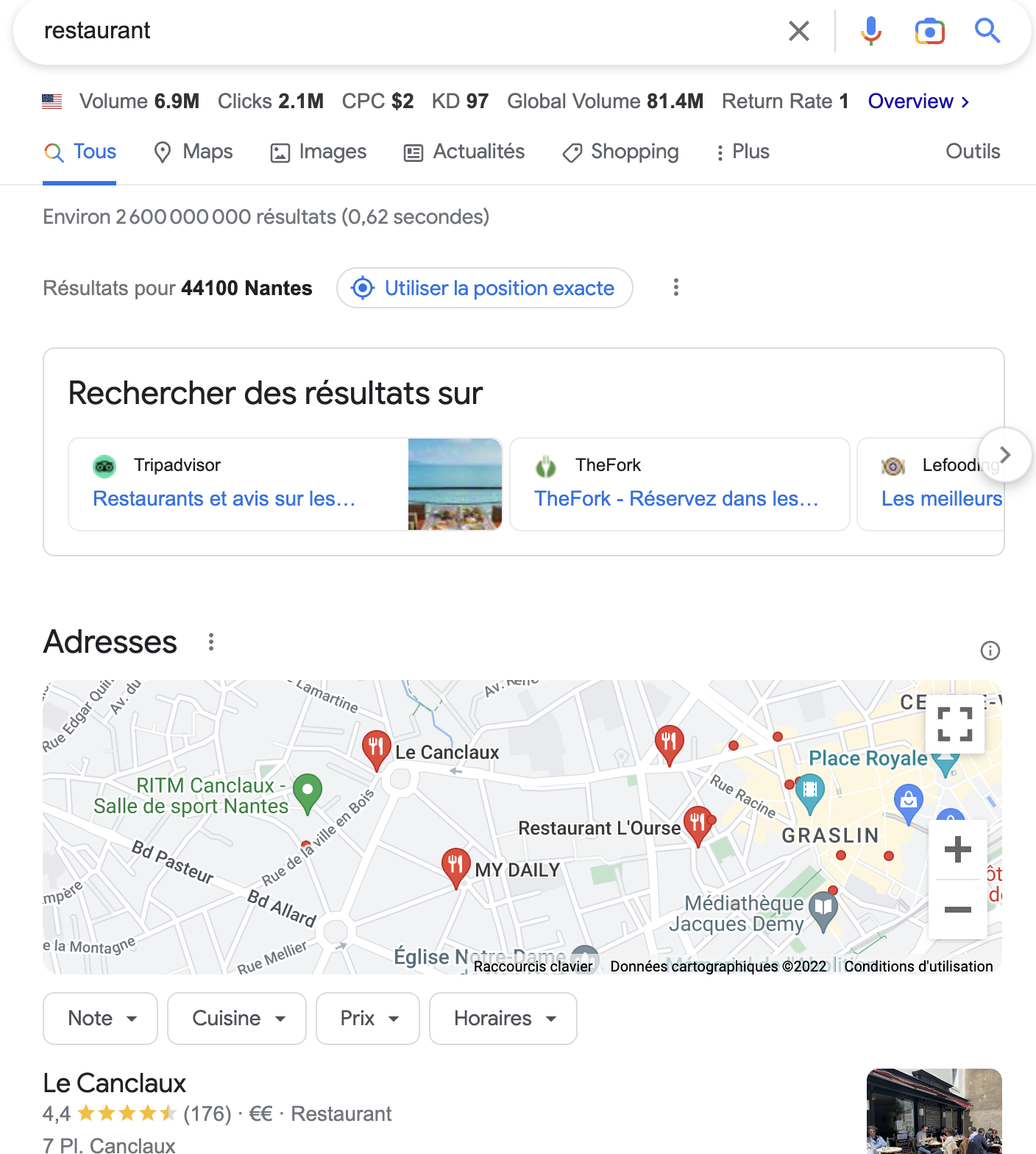Image resolution: width=1036 pixels, height=1154 pixels.
Task: Click the 'Environ 2 600 000 000 résultats' text
Action: click(x=266, y=217)
